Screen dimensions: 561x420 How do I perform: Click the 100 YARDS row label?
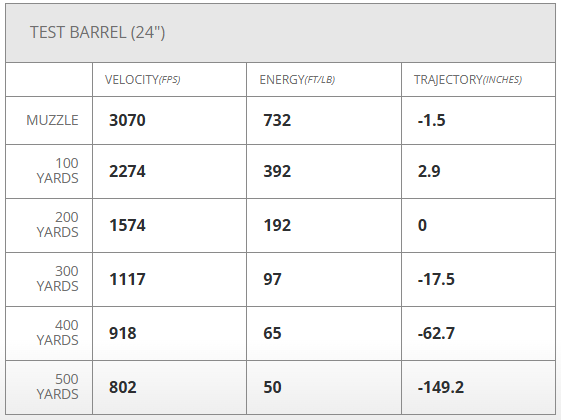click(57, 171)
